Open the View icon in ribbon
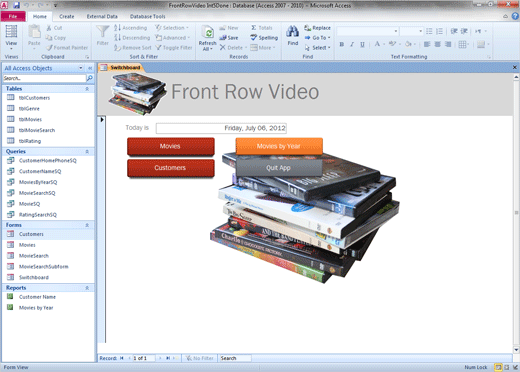The height and width of the screenshot is (372, 520). 11,32
